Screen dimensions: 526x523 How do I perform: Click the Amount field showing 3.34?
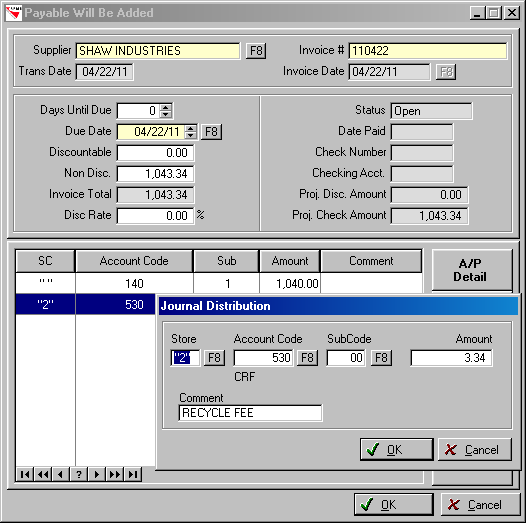click(452, 358)
